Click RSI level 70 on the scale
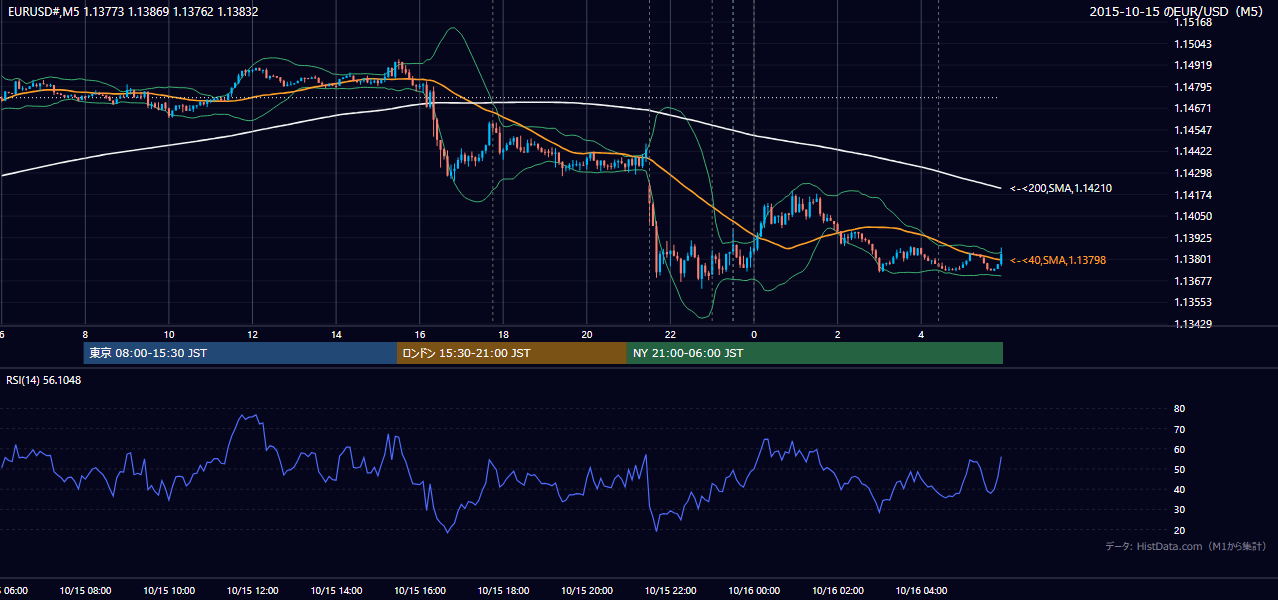Image resolution: width=1278 pixels, height=600 pixels. coord(1179,429)
